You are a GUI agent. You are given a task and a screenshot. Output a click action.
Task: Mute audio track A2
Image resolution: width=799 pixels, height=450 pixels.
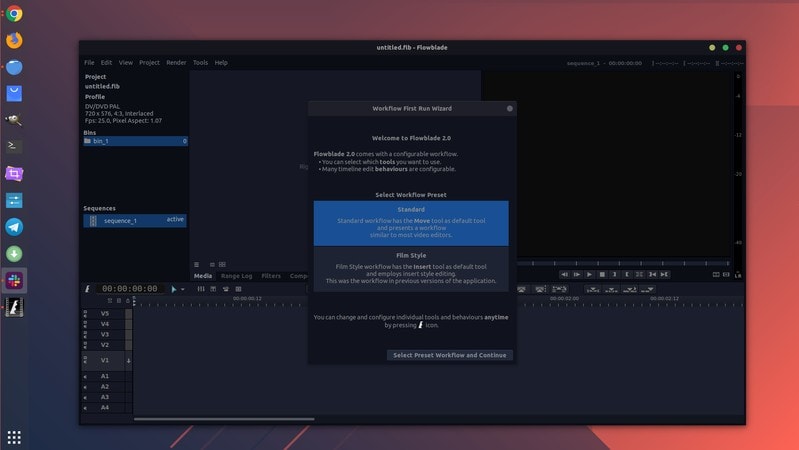(x=85, y=387)
